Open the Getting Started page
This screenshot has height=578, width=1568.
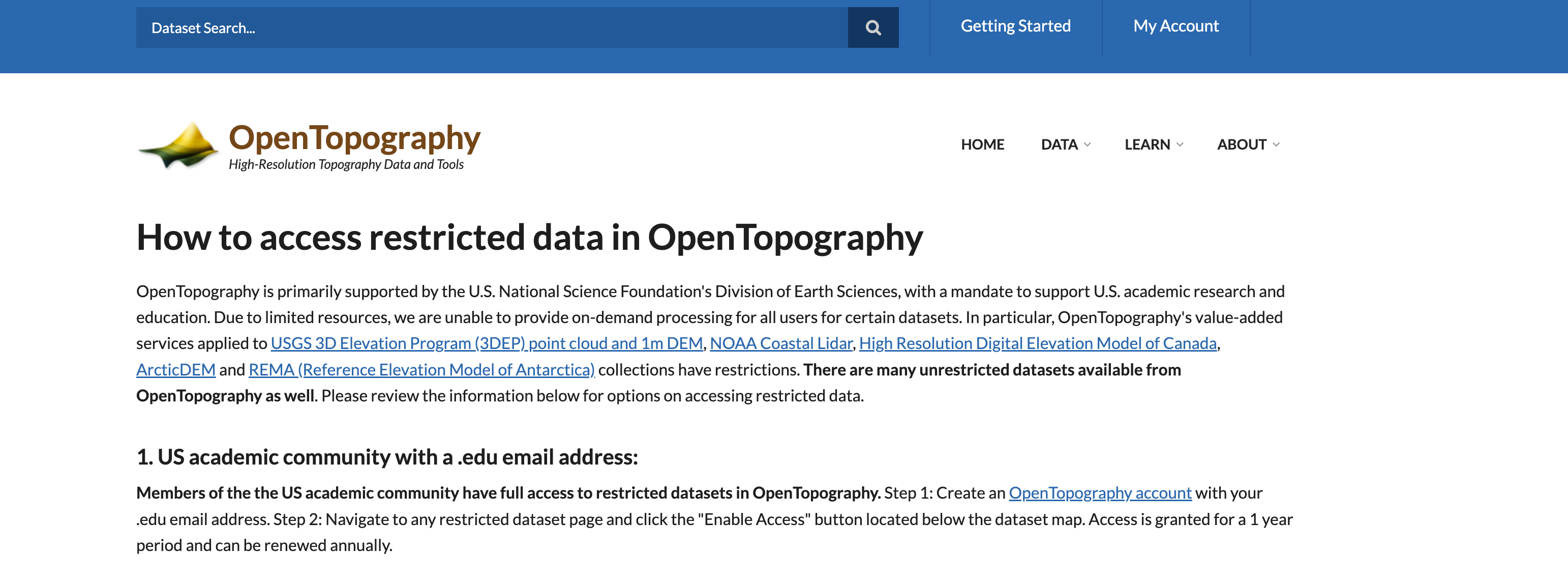coord(1015,26)
